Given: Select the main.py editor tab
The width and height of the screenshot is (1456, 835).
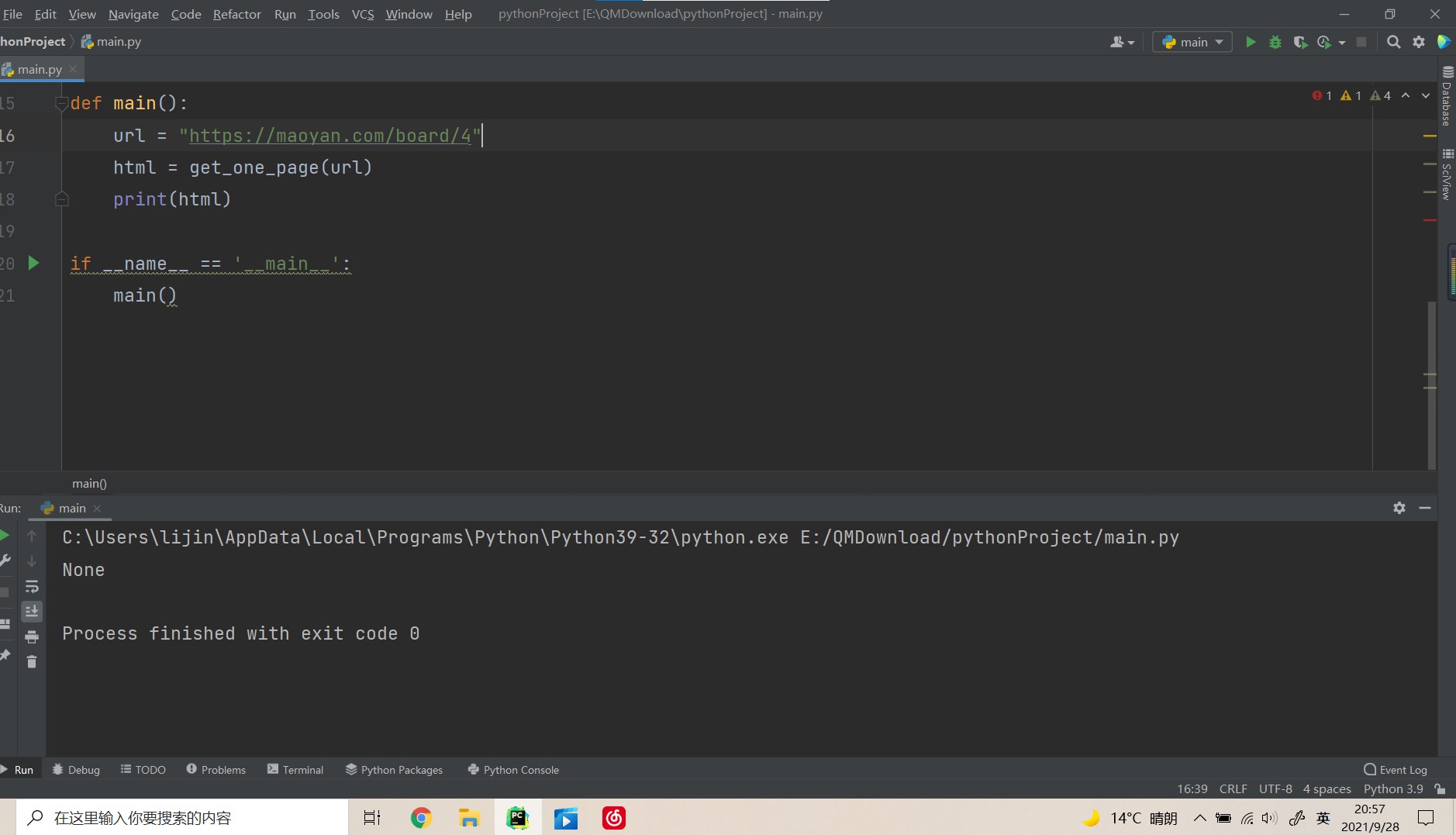Looking at the screenshot, I should [x=40, y=69].
